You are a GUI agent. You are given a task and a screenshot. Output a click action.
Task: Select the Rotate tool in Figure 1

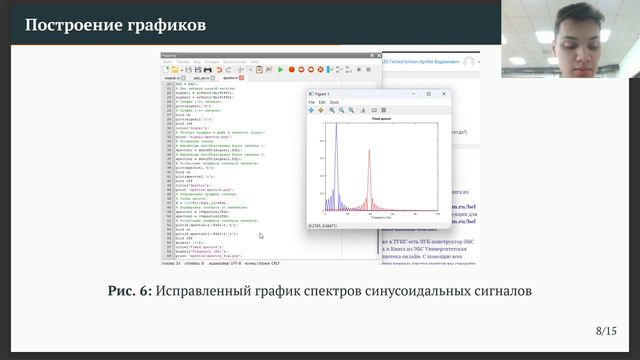[x=321, y=110]
